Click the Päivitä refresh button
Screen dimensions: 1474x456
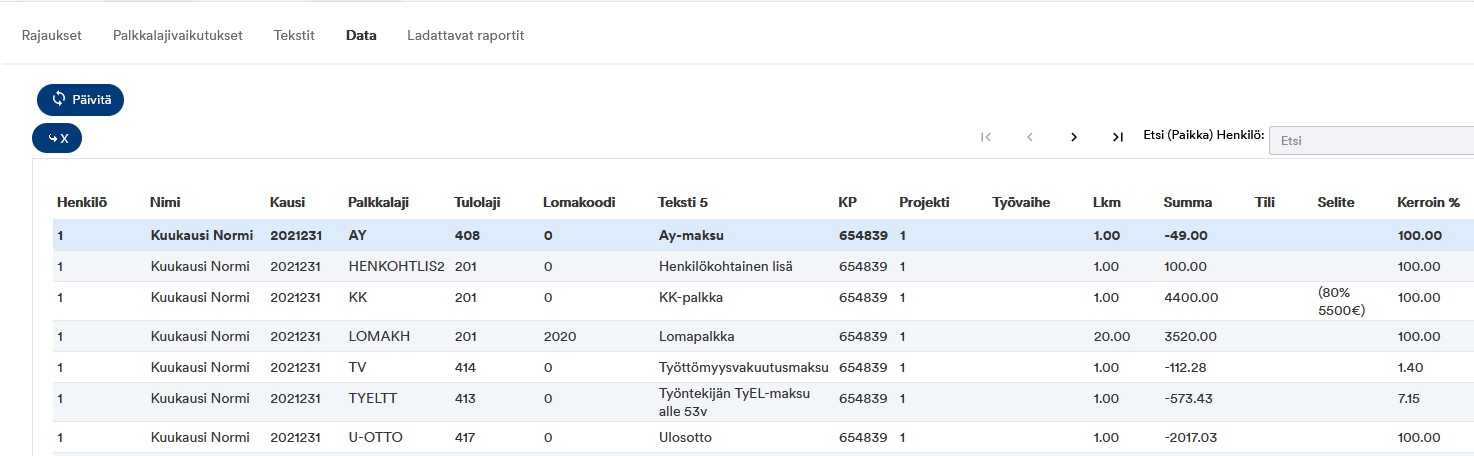[x=80, y=99]
